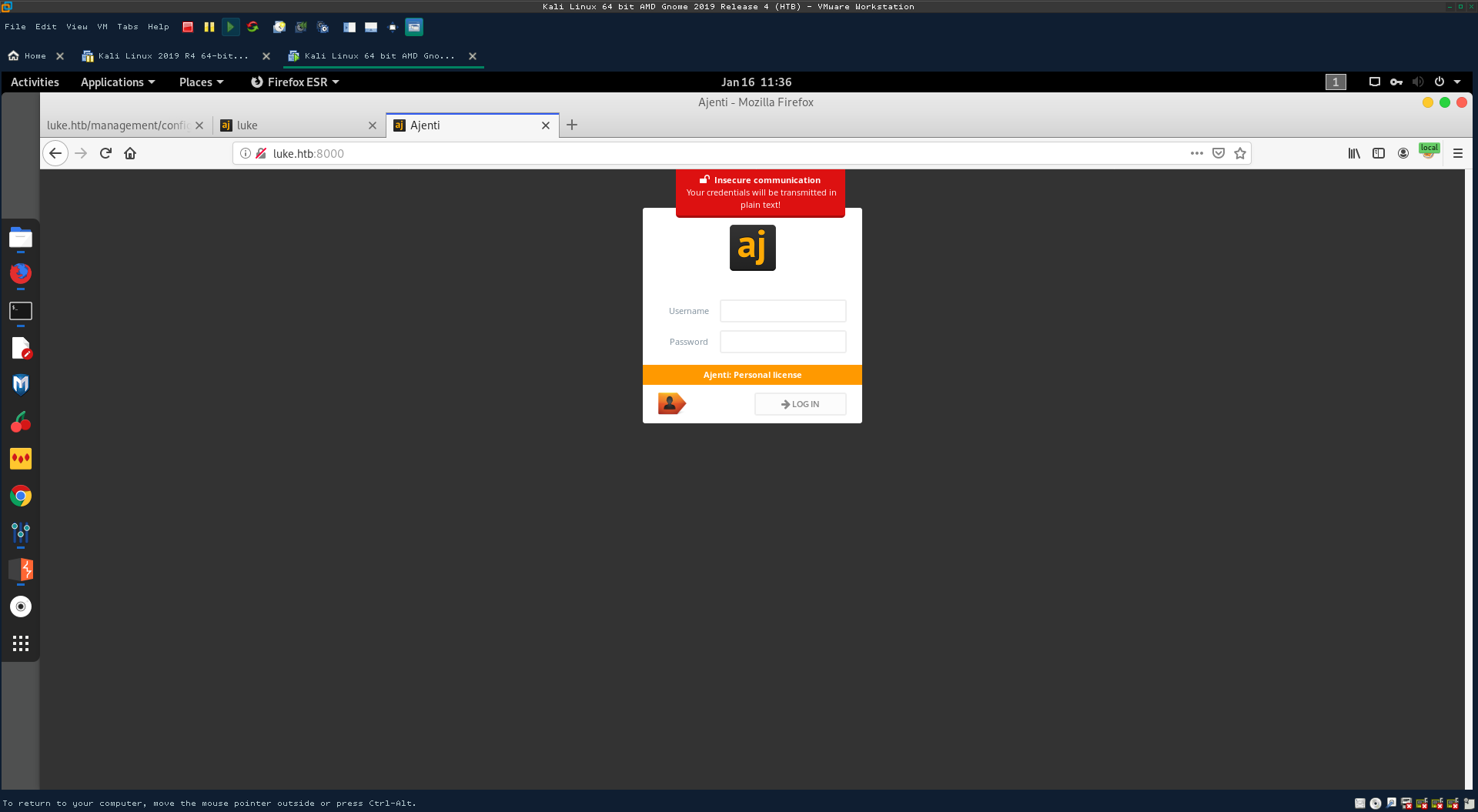Bookmark this page with the star
Viewport: 1478px width, 812px height.
pyautogui.click(x=1240, y=153)
